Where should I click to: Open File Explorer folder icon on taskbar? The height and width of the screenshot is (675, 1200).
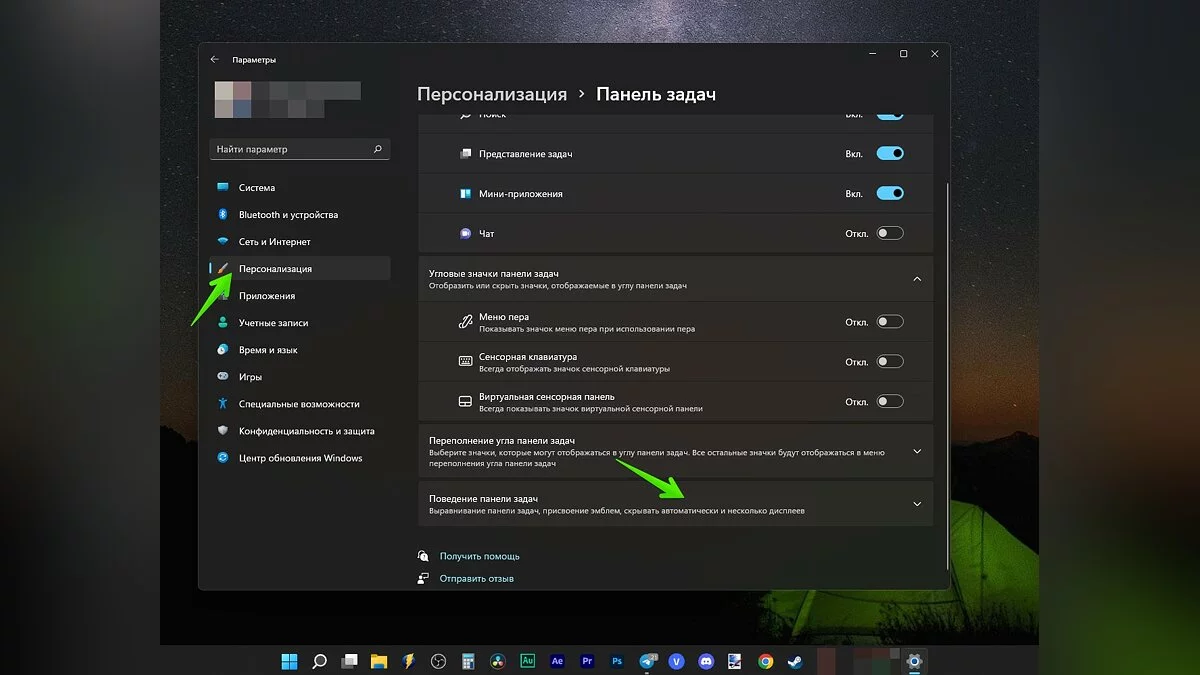point(379,661)
